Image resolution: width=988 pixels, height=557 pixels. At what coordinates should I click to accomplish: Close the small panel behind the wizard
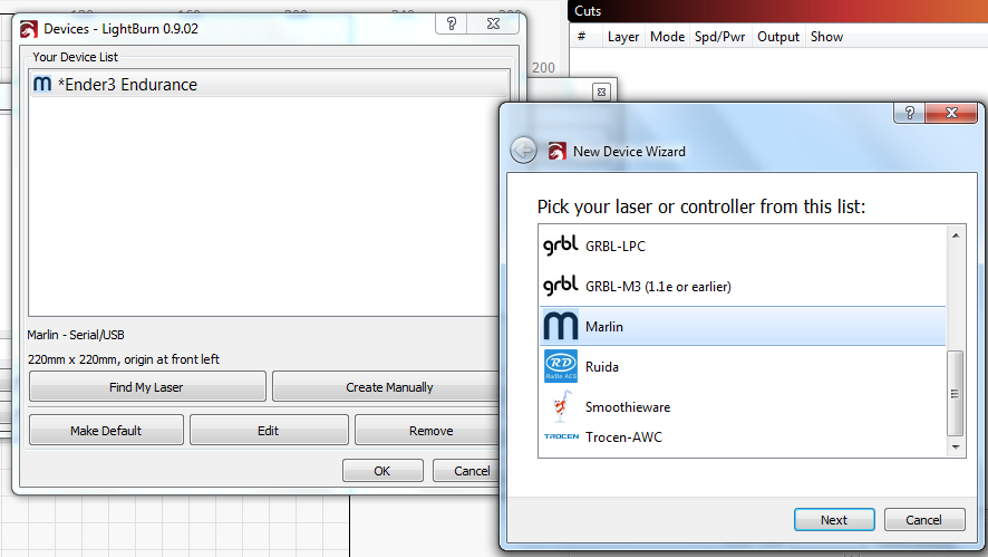click(602, 92)
